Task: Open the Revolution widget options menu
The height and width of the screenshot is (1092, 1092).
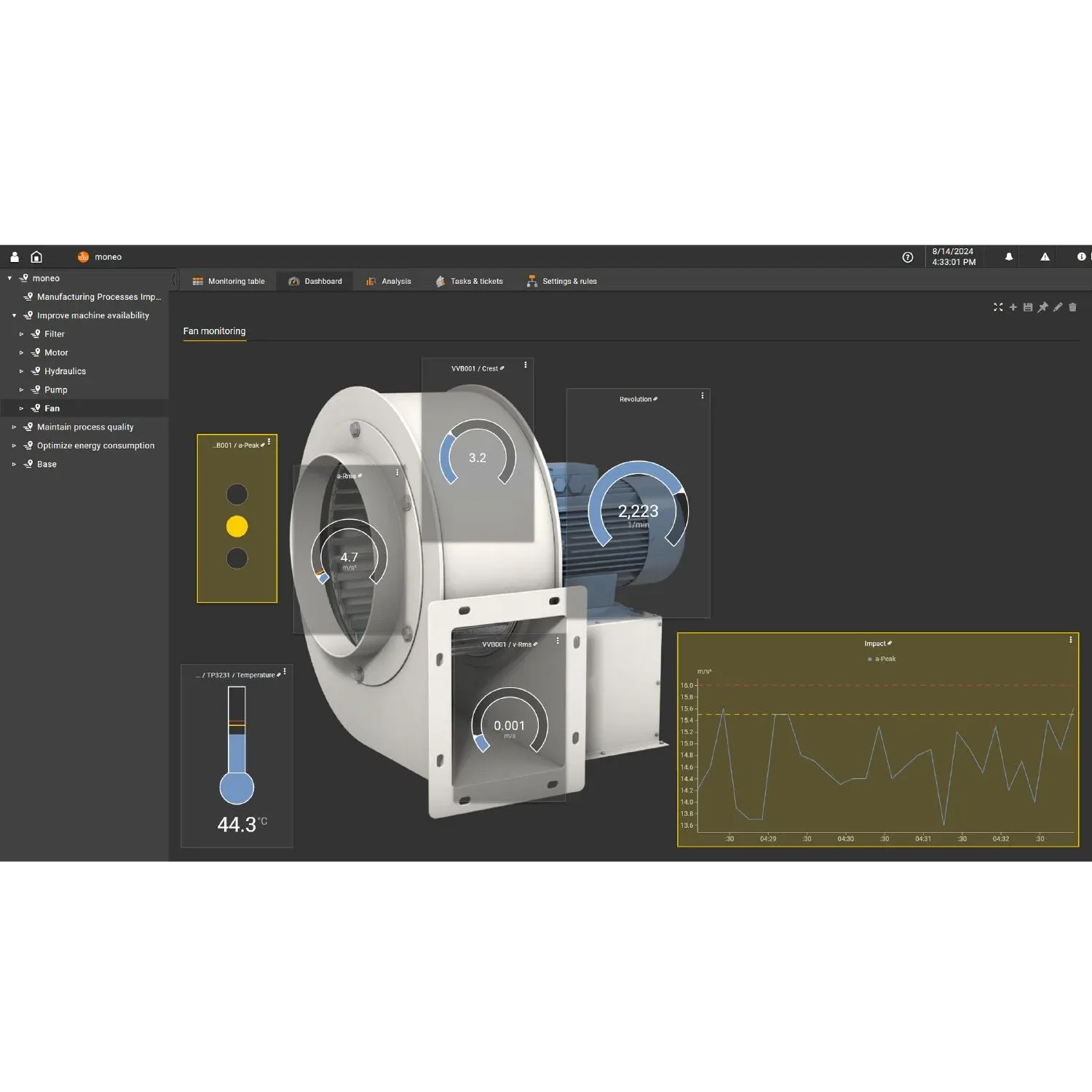Action: (703, 396)
